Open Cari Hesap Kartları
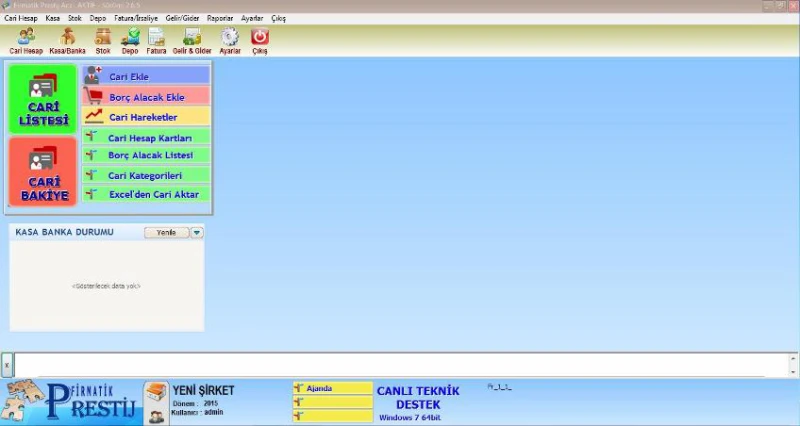This screenshot has width=800, height=426. click(x=146, y=137)
